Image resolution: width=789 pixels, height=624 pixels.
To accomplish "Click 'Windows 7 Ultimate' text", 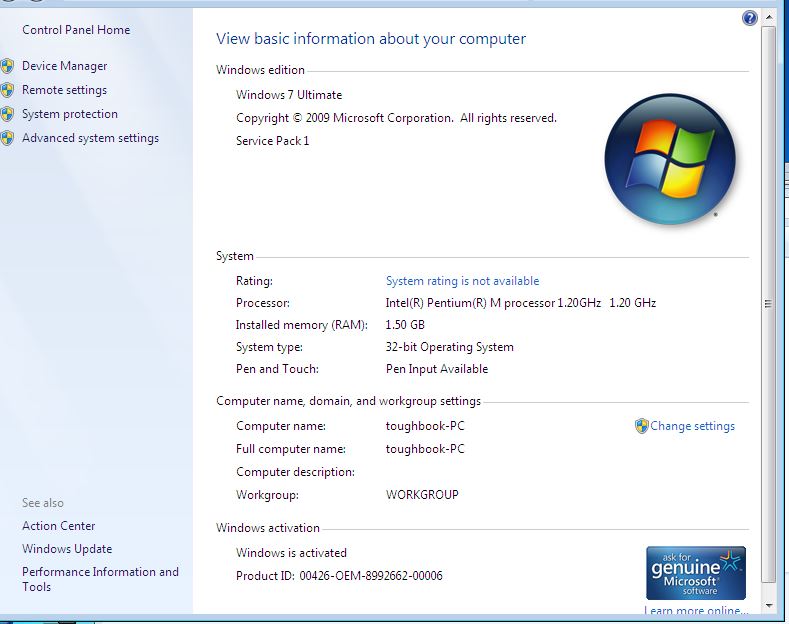I will [289, 95].
